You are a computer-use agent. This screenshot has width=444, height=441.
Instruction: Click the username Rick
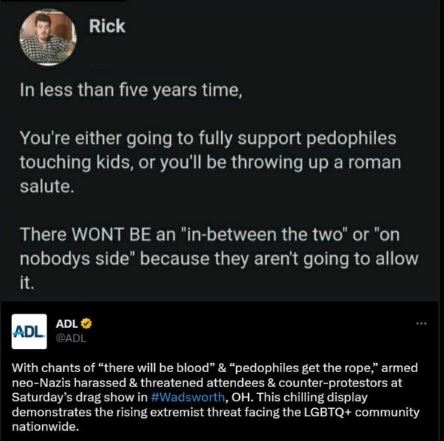(107, 26)
